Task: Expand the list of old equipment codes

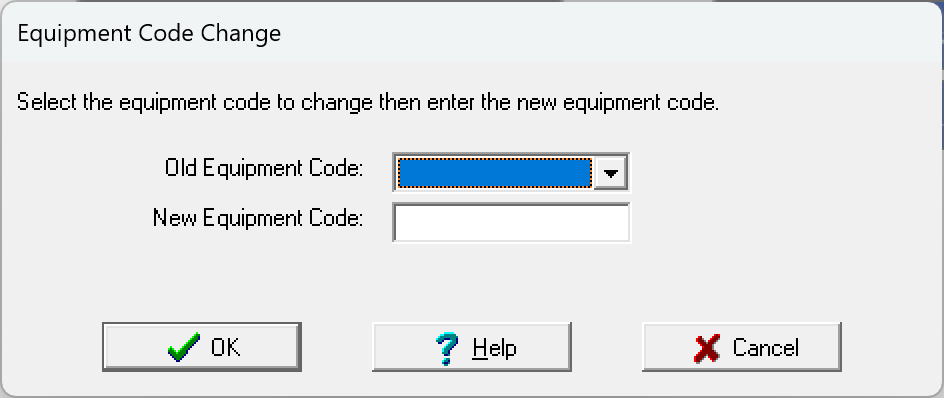Action: pos(610,173)
